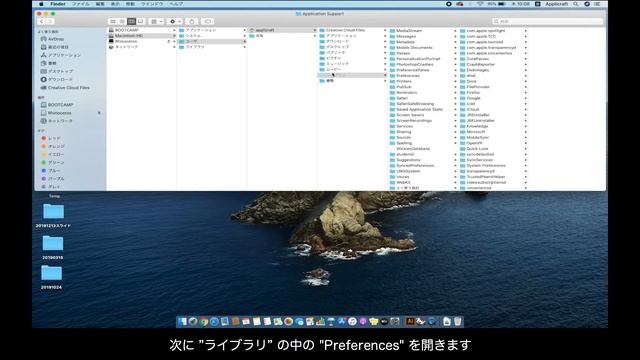
Task: Open the 編集 menu
Action: point(100,4)
